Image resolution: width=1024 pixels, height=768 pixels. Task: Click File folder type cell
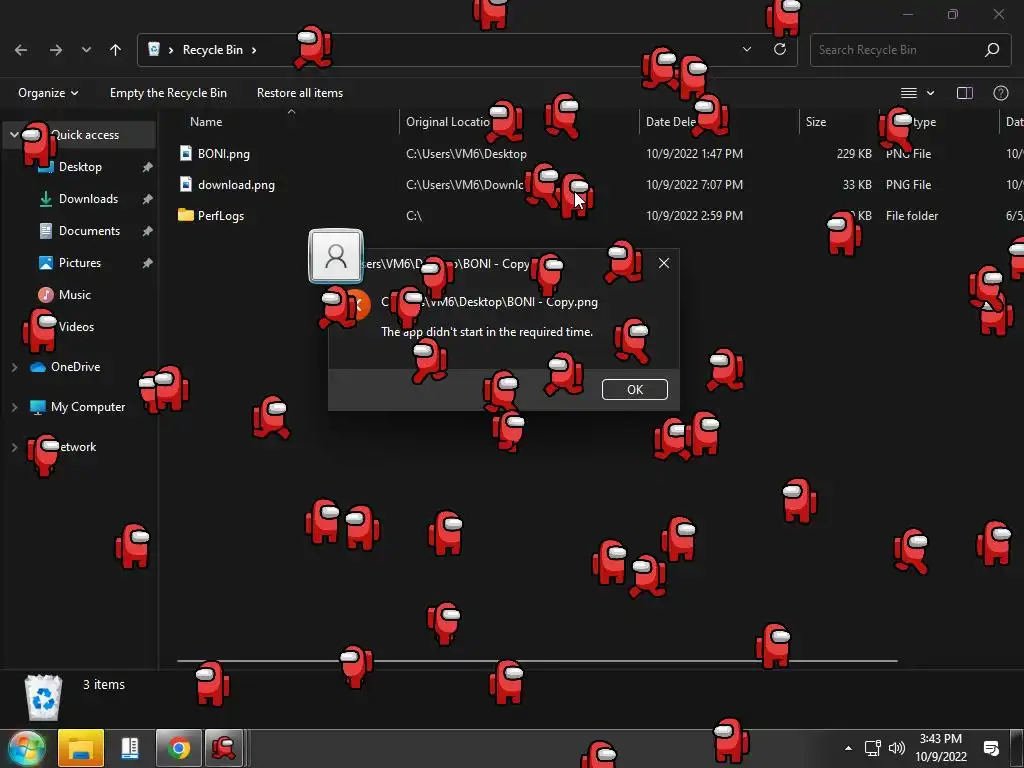coord(912,216)
